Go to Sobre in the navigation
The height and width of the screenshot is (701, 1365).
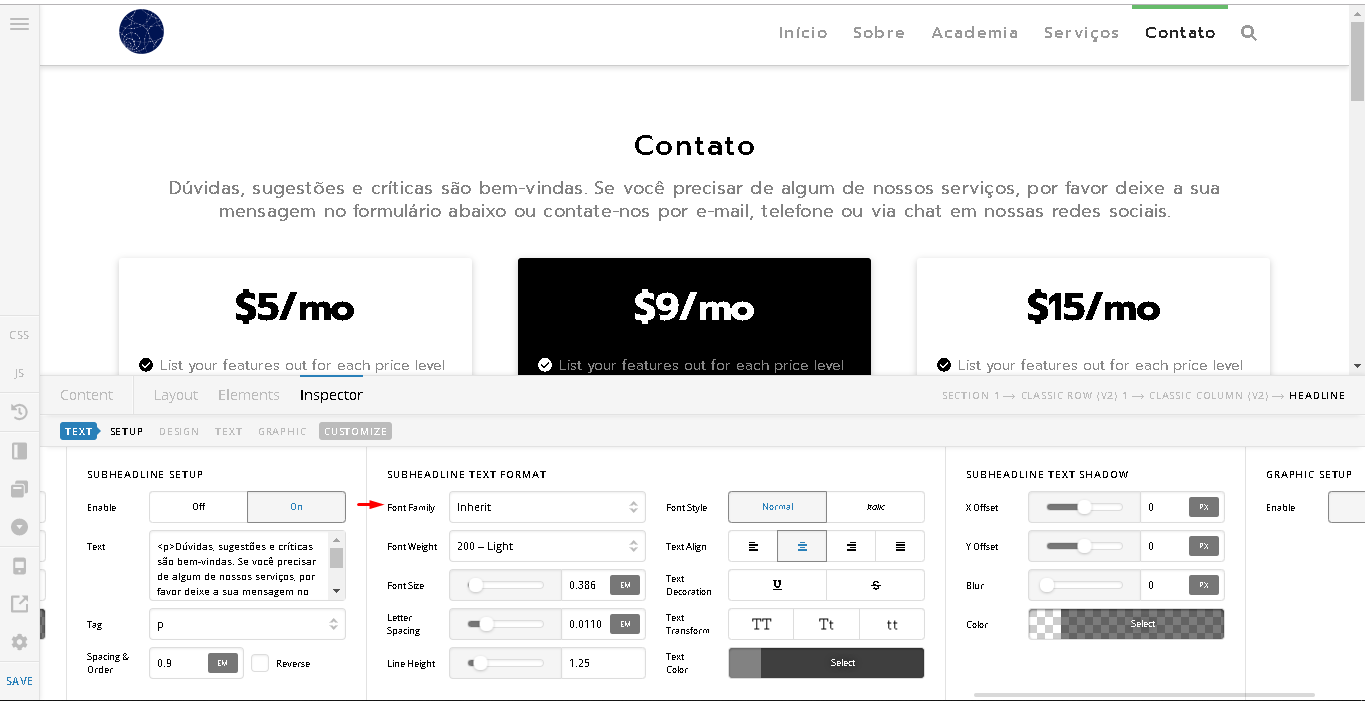(x=879, y=33)
